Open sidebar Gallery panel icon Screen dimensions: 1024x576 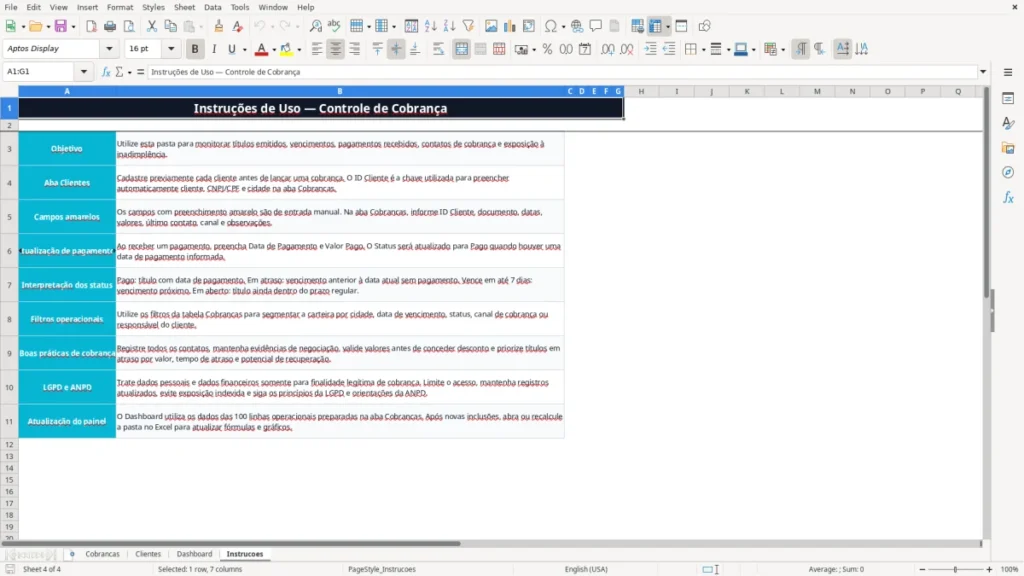(1008, 148)
